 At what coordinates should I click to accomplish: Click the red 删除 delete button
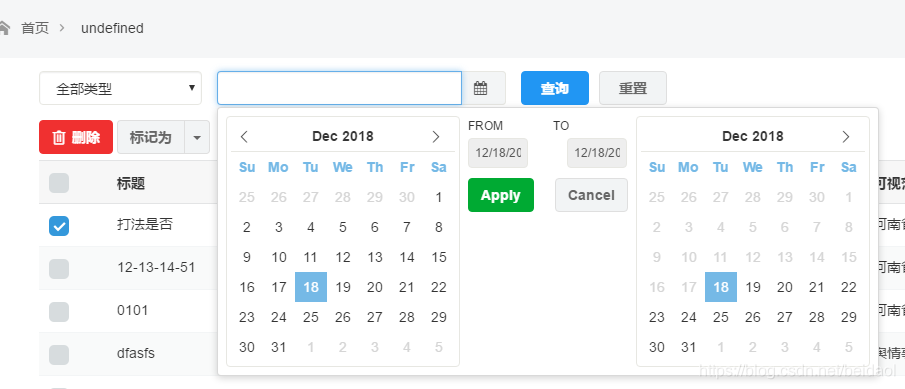[x=76, y=137]
